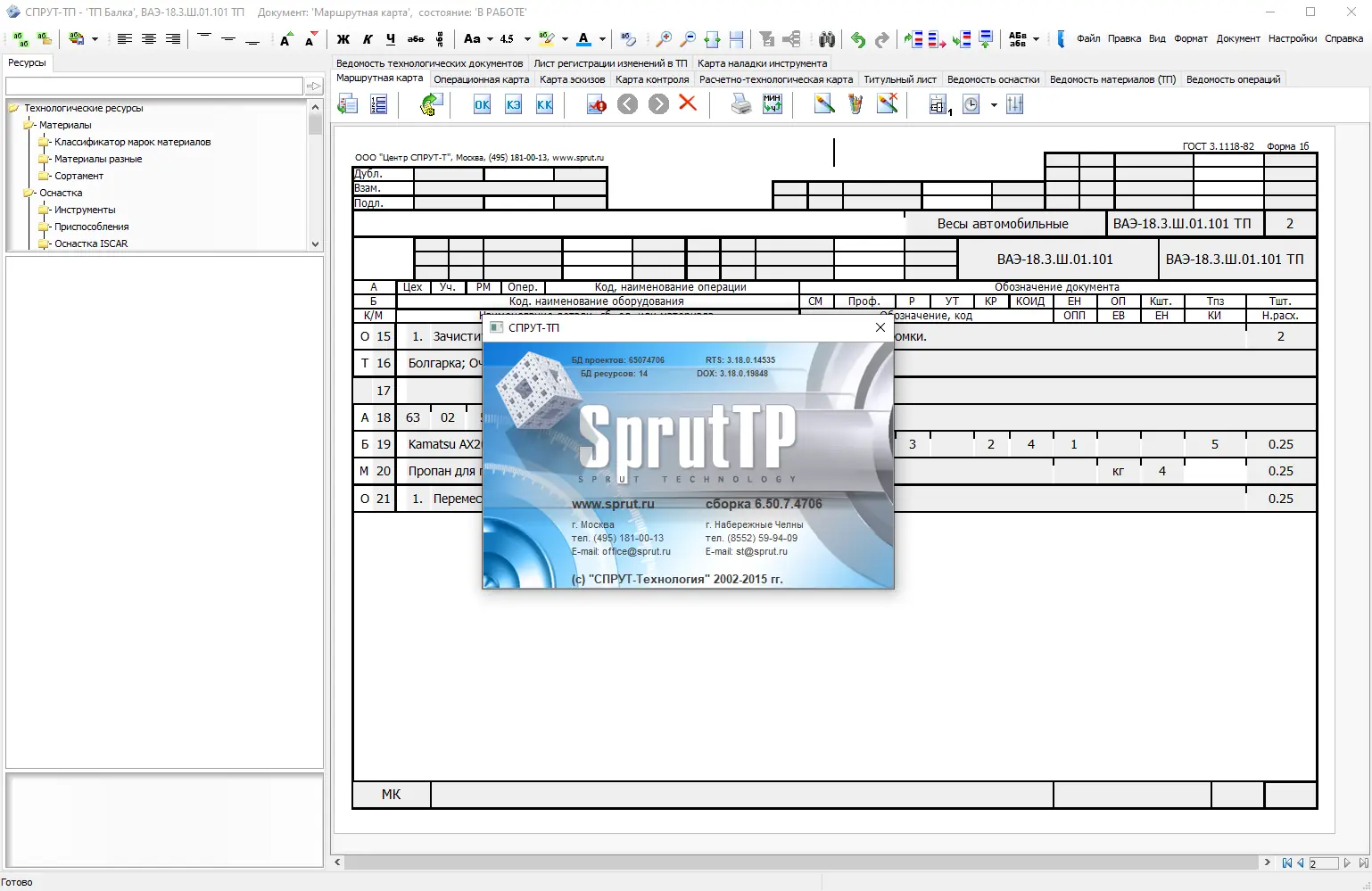
Task: Click the binoculars search icon
Action: click(827, 39)
